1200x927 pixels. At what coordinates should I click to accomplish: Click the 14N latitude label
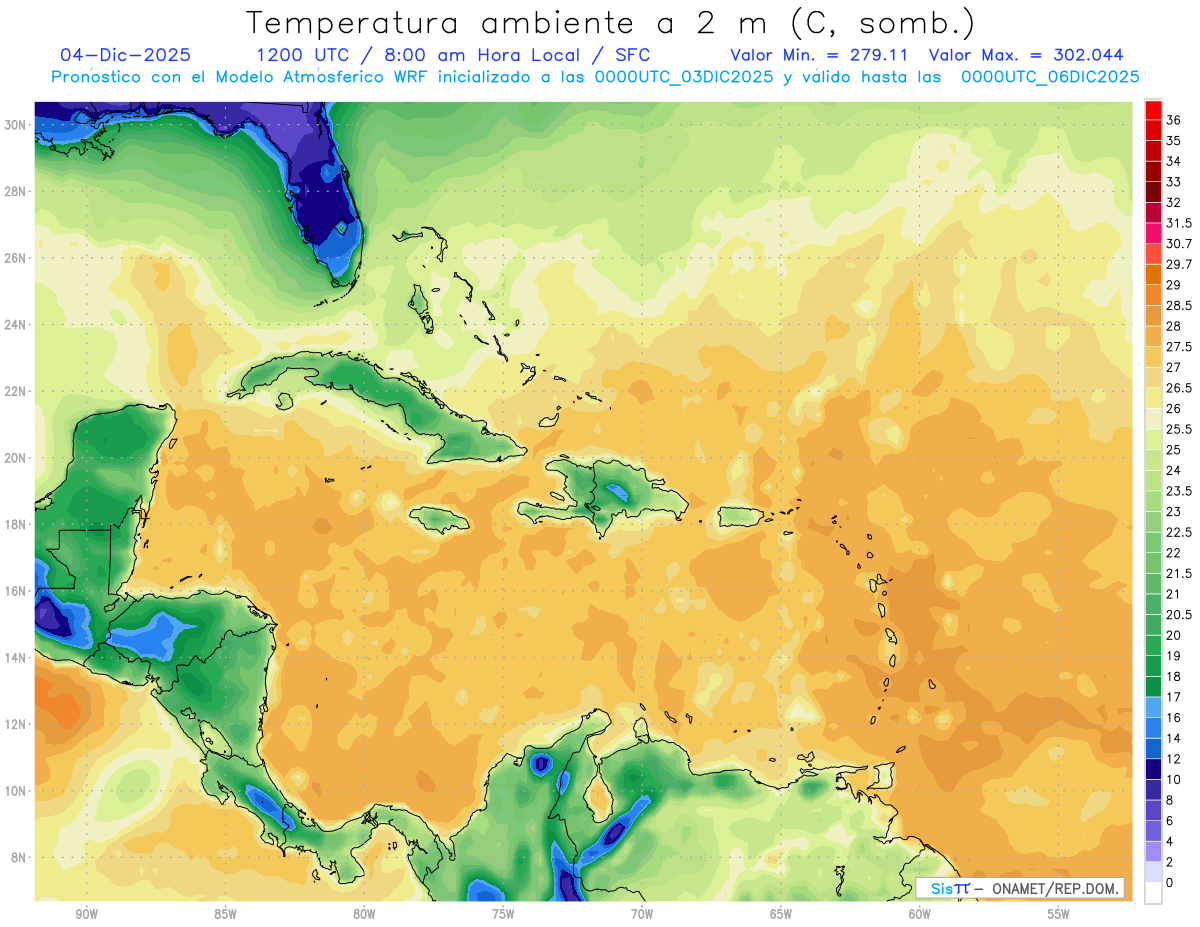[x=17, y=658]
